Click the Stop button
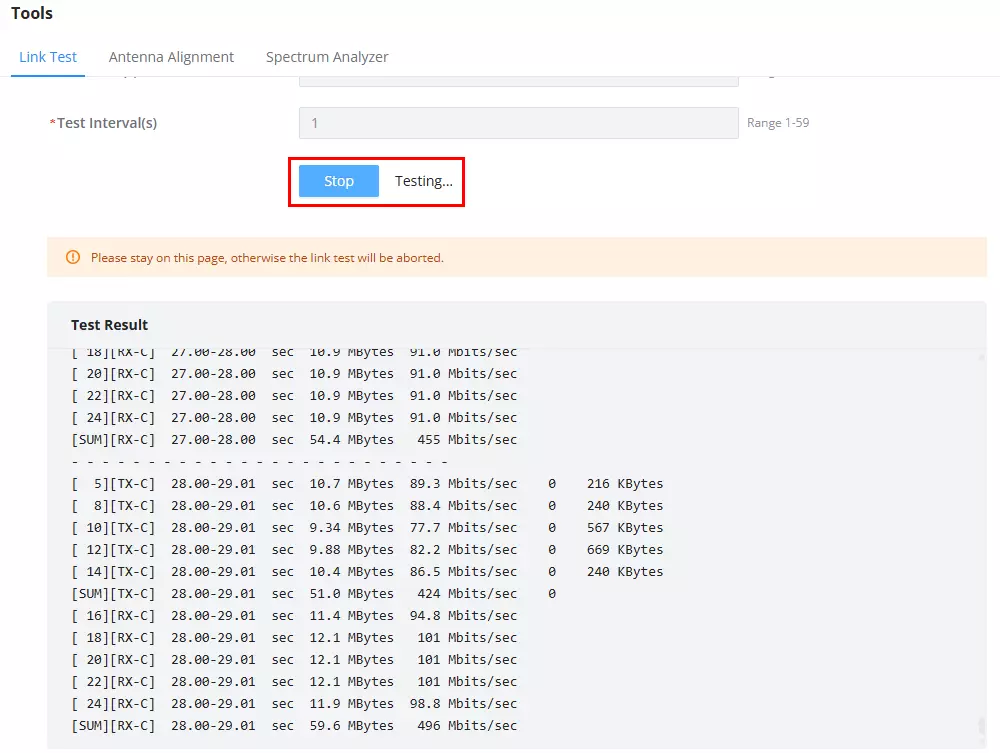This screenshot has height=753, width=1000. pyautogui.click(x=339, y=181)
